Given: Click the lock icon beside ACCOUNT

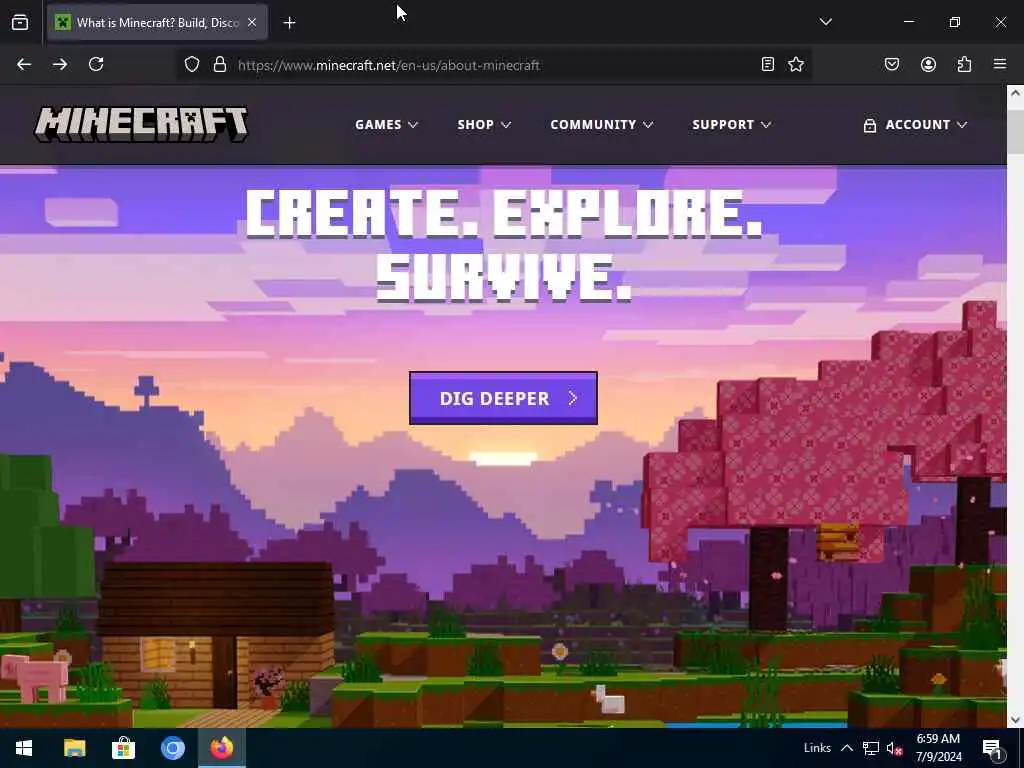Looking at the screenshot, I should 869,125.
